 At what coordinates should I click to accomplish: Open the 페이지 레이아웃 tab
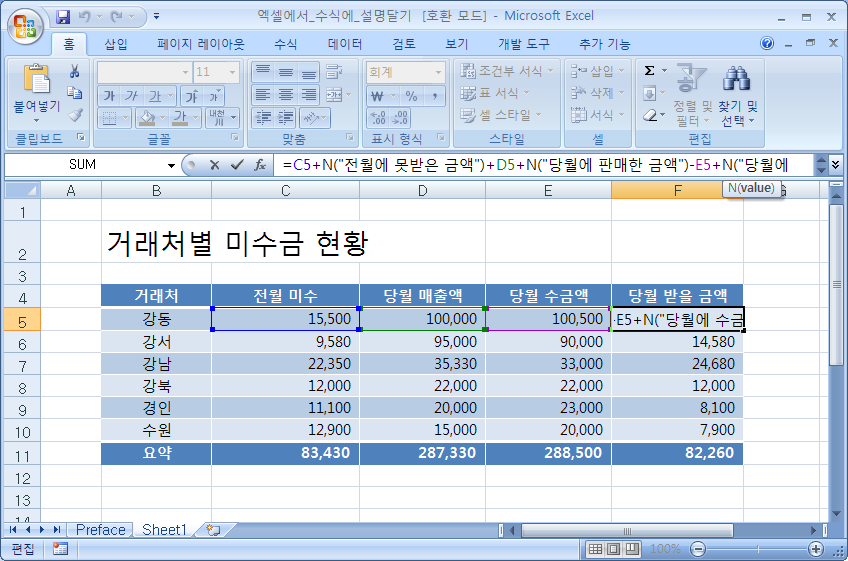coord(201,44)
